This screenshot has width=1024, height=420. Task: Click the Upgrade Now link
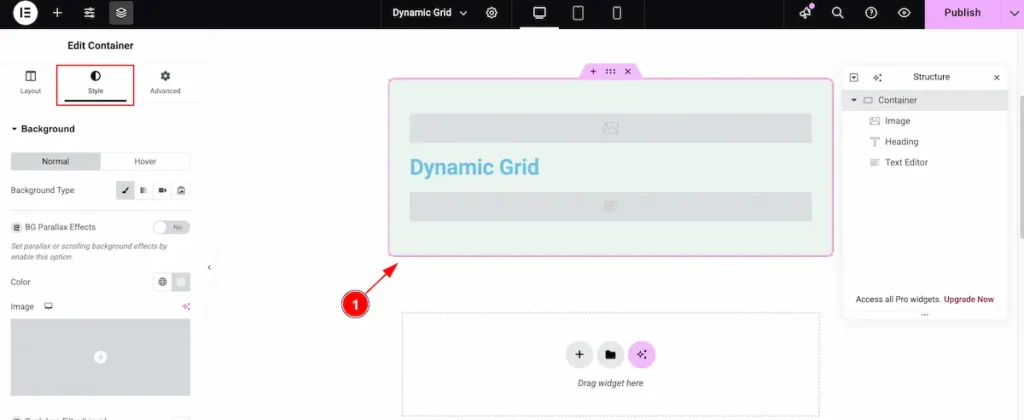[x=968, y=299]
